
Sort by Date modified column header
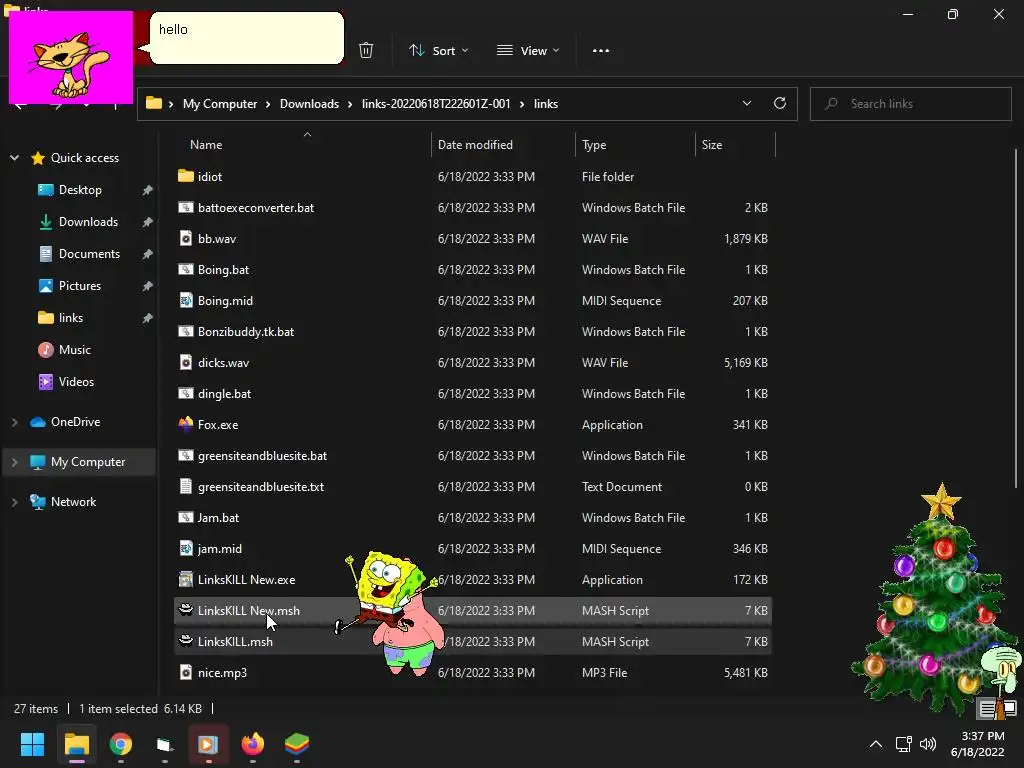click(475, 145)
